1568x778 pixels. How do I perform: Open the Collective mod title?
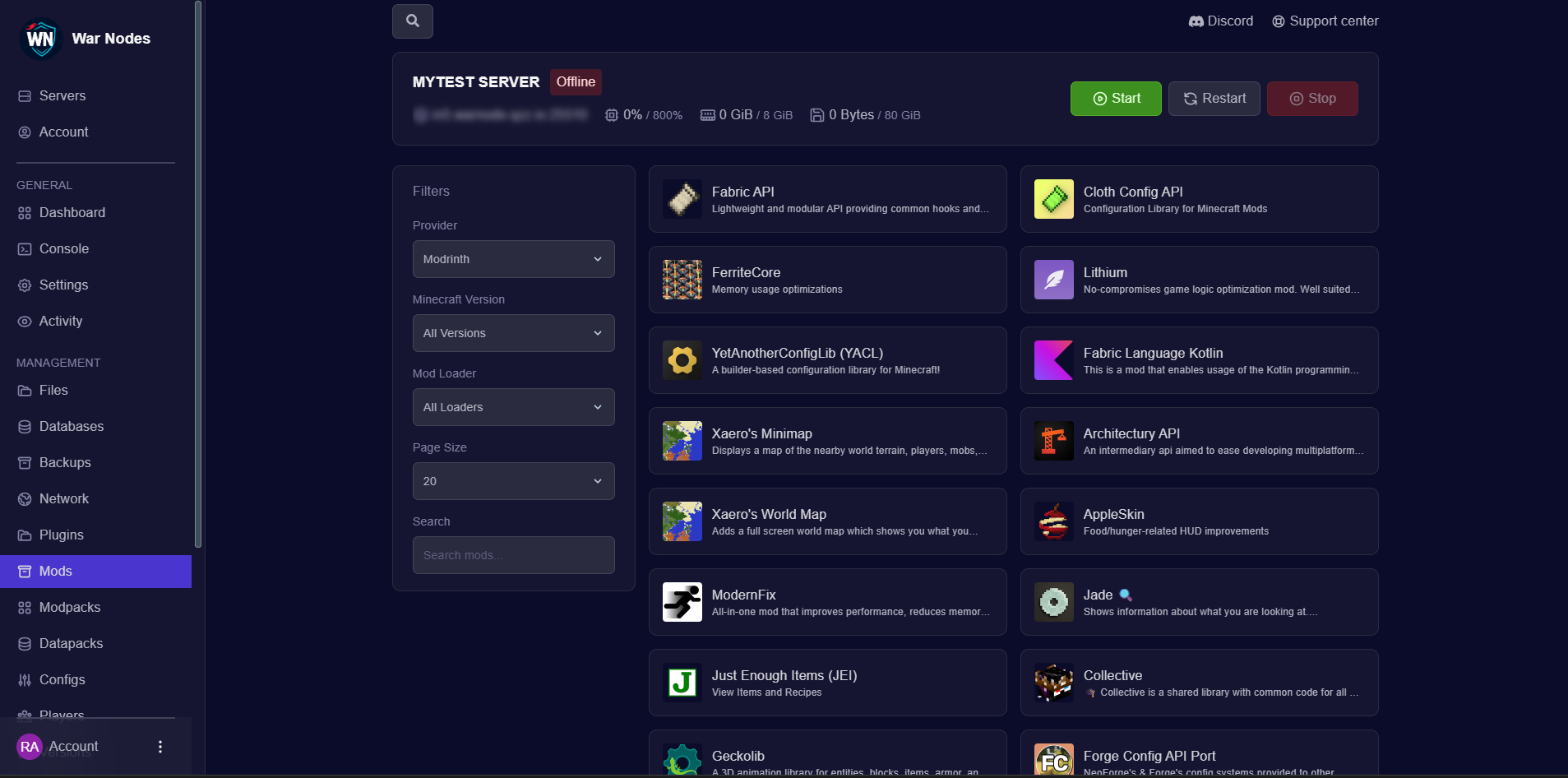point(1112,675)
